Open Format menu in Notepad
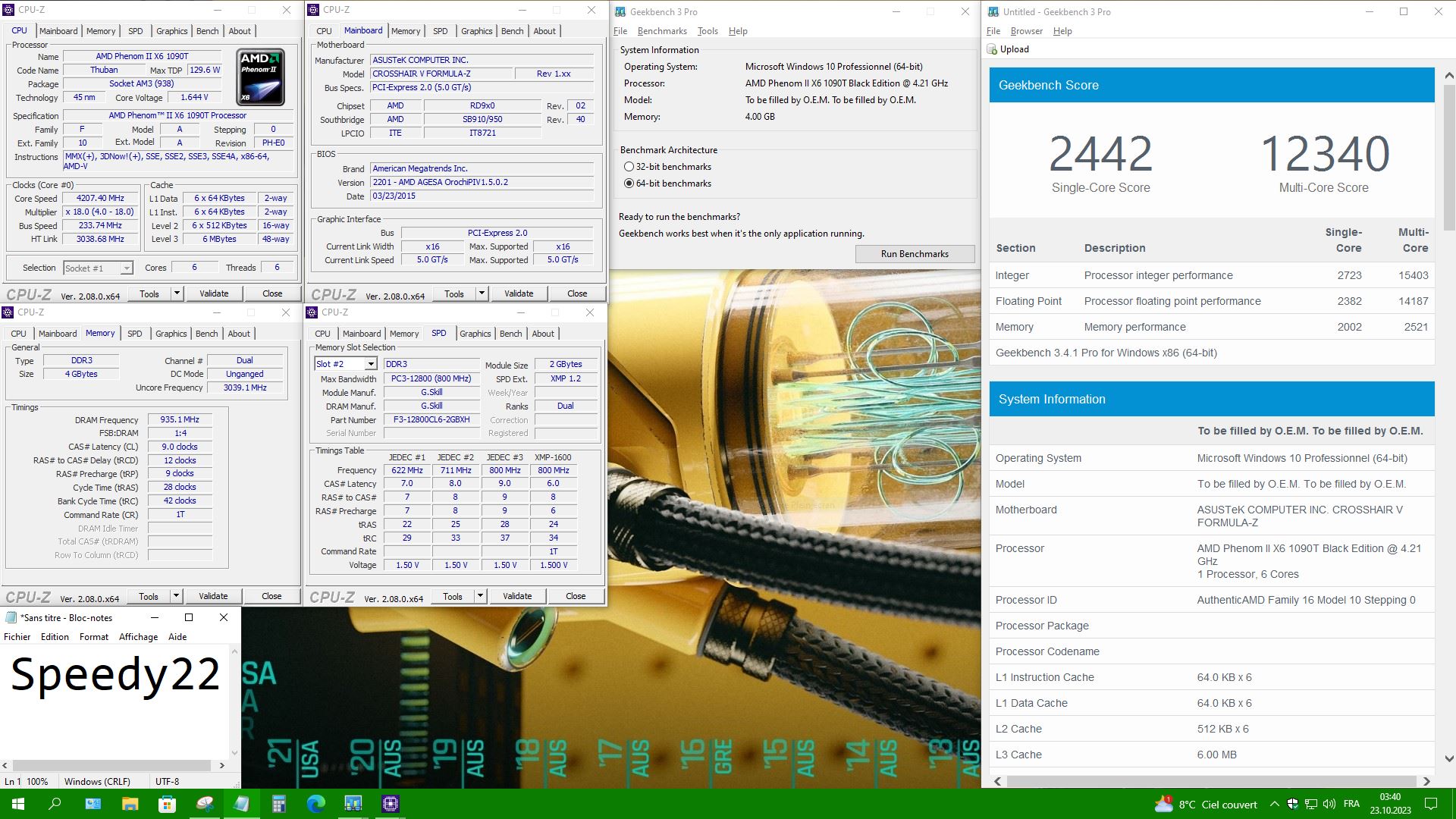Image resolution: width=1456 pixels, height=819 pixels. 94,637
